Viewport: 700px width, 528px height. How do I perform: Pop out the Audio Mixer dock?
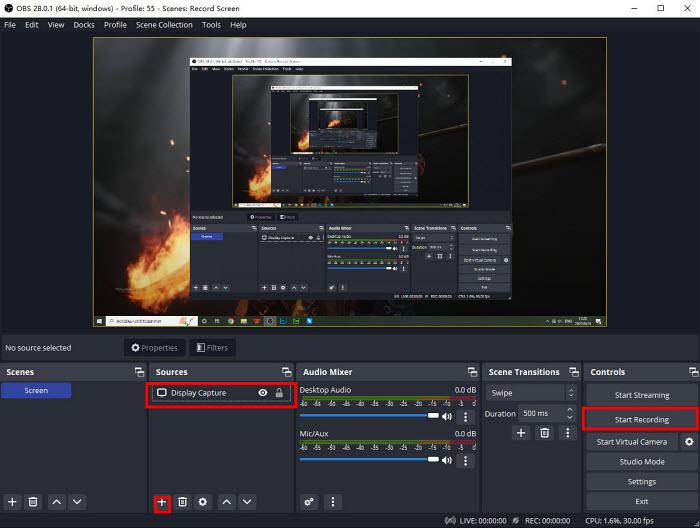(x=472, y=372)
